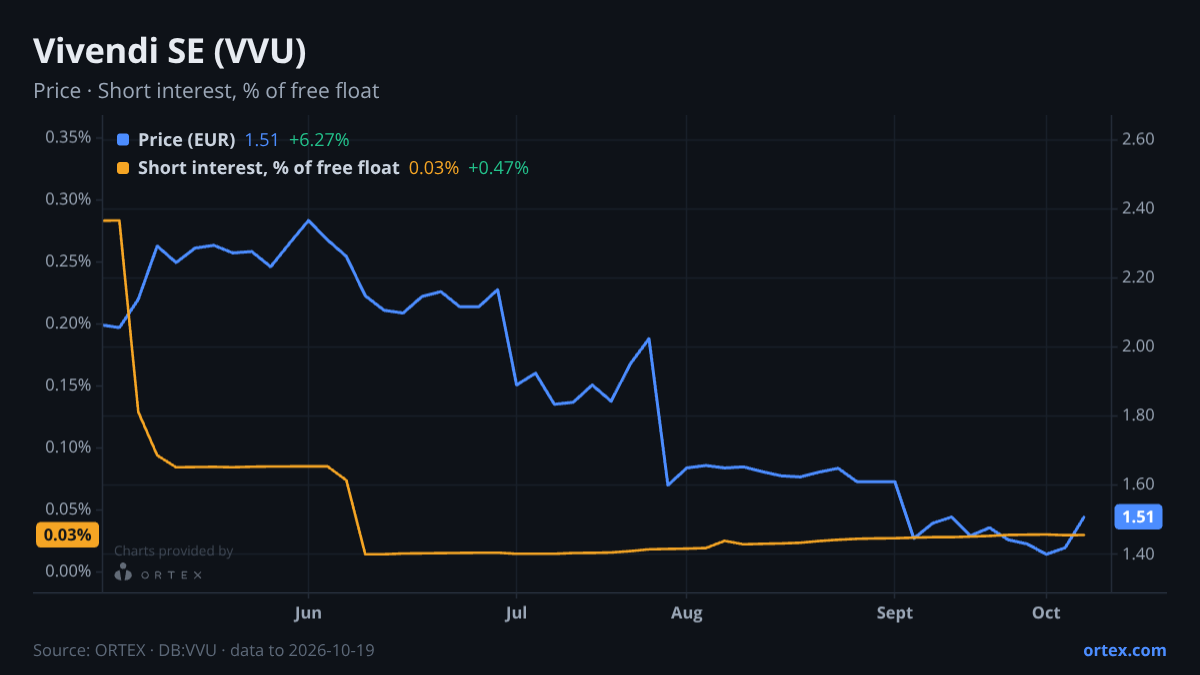Click the +0.47% short interest change value
1200x675 pixels.
498,168
